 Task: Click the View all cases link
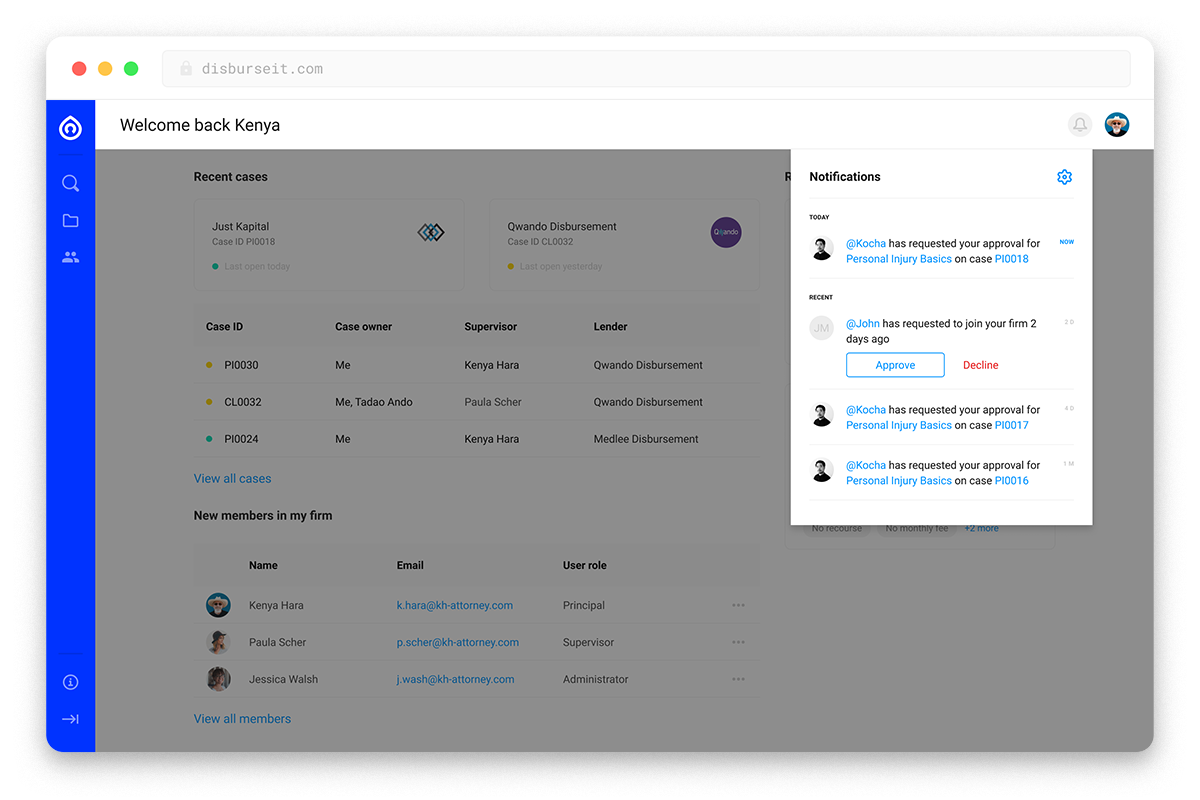232,479
